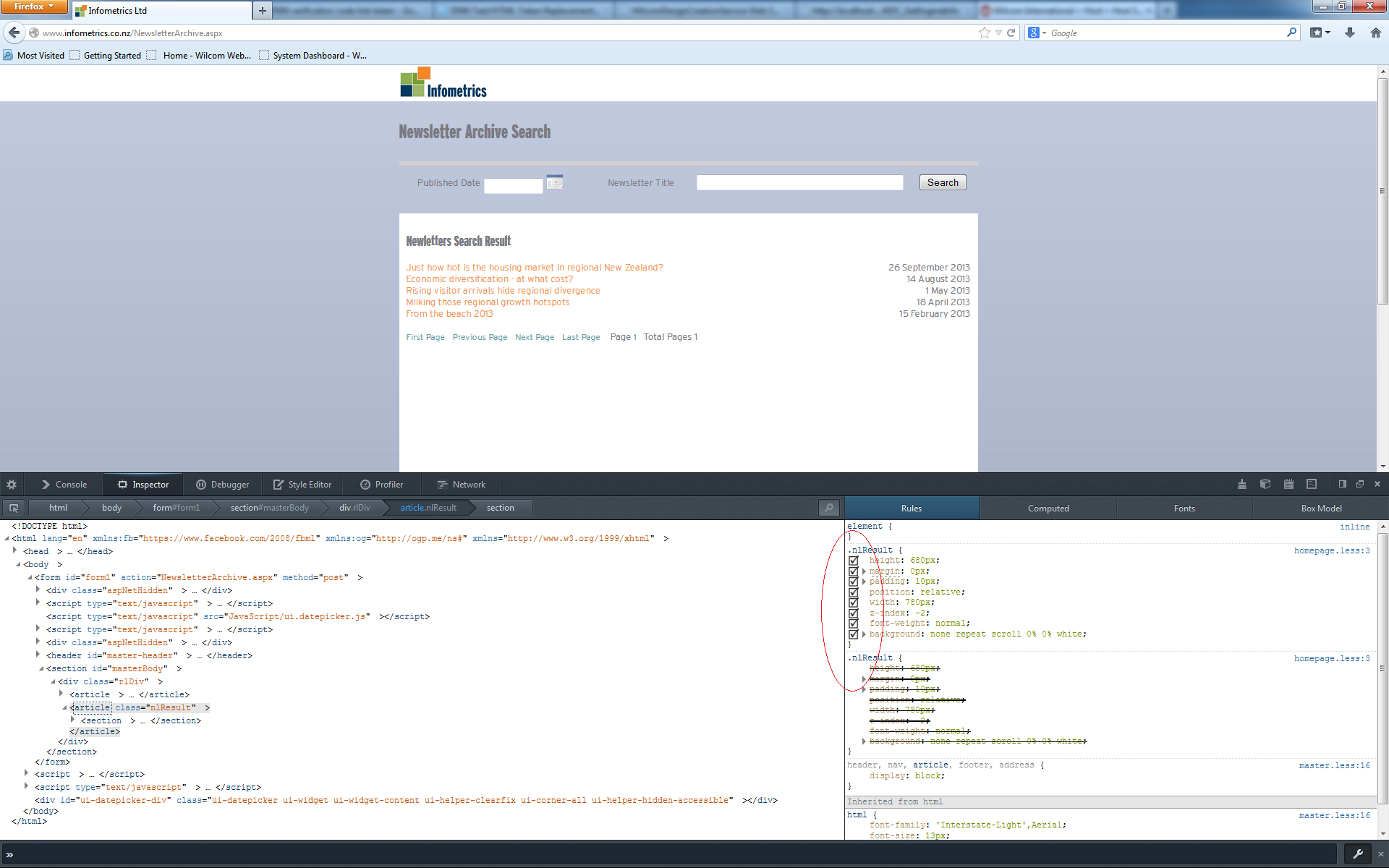1389x868 pixels.
Task: Go to the Firefox home page icon
Action: tap(1376, 33)
